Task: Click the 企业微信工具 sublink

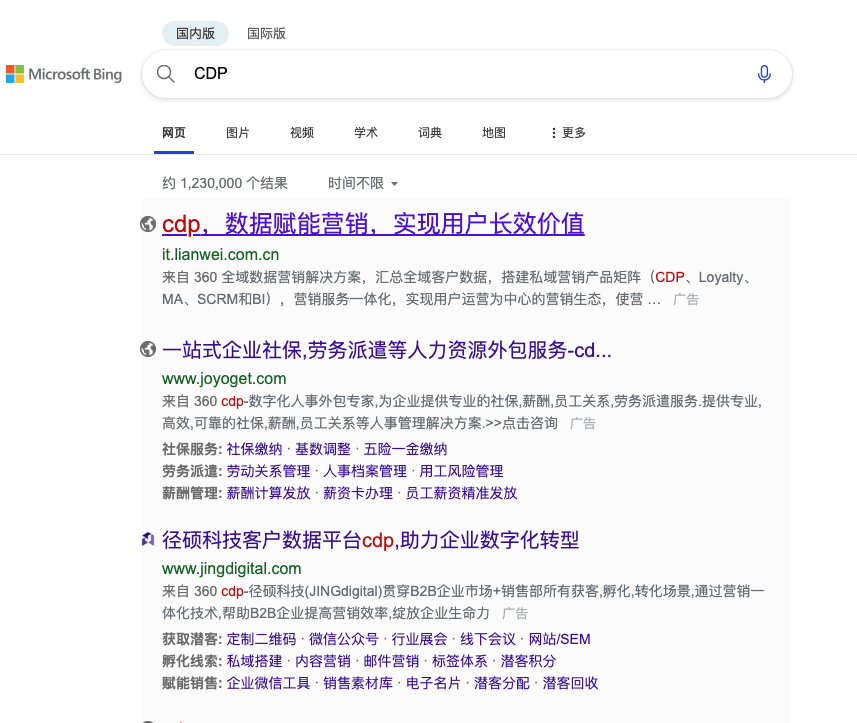Action: click(x=268, y=683)
